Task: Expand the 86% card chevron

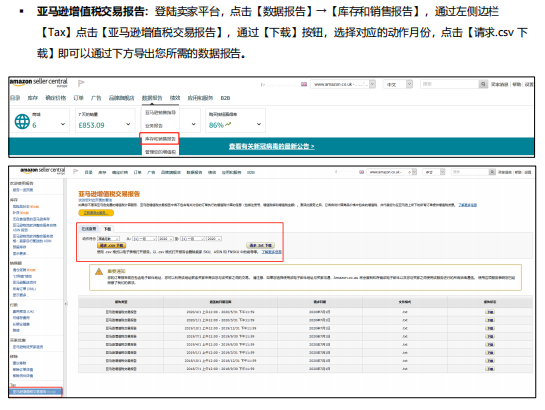Action: tap(259, 124)
